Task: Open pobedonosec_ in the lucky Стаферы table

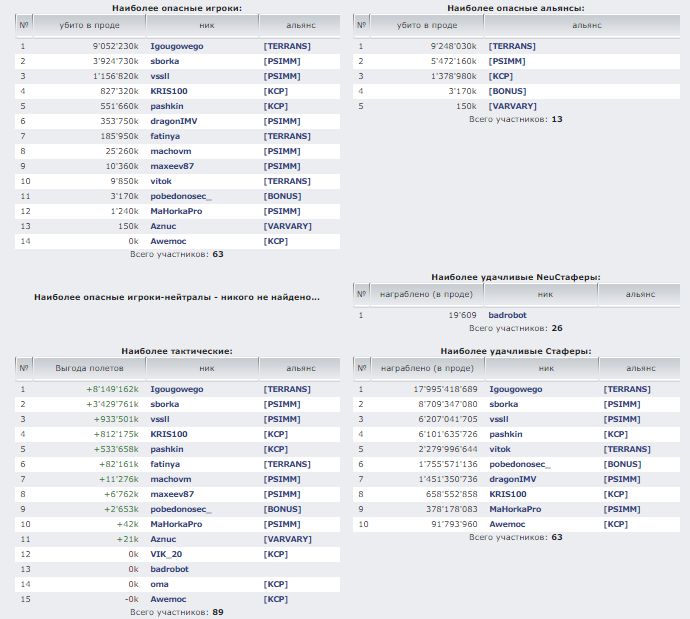Action: click(x=522, y=464)
